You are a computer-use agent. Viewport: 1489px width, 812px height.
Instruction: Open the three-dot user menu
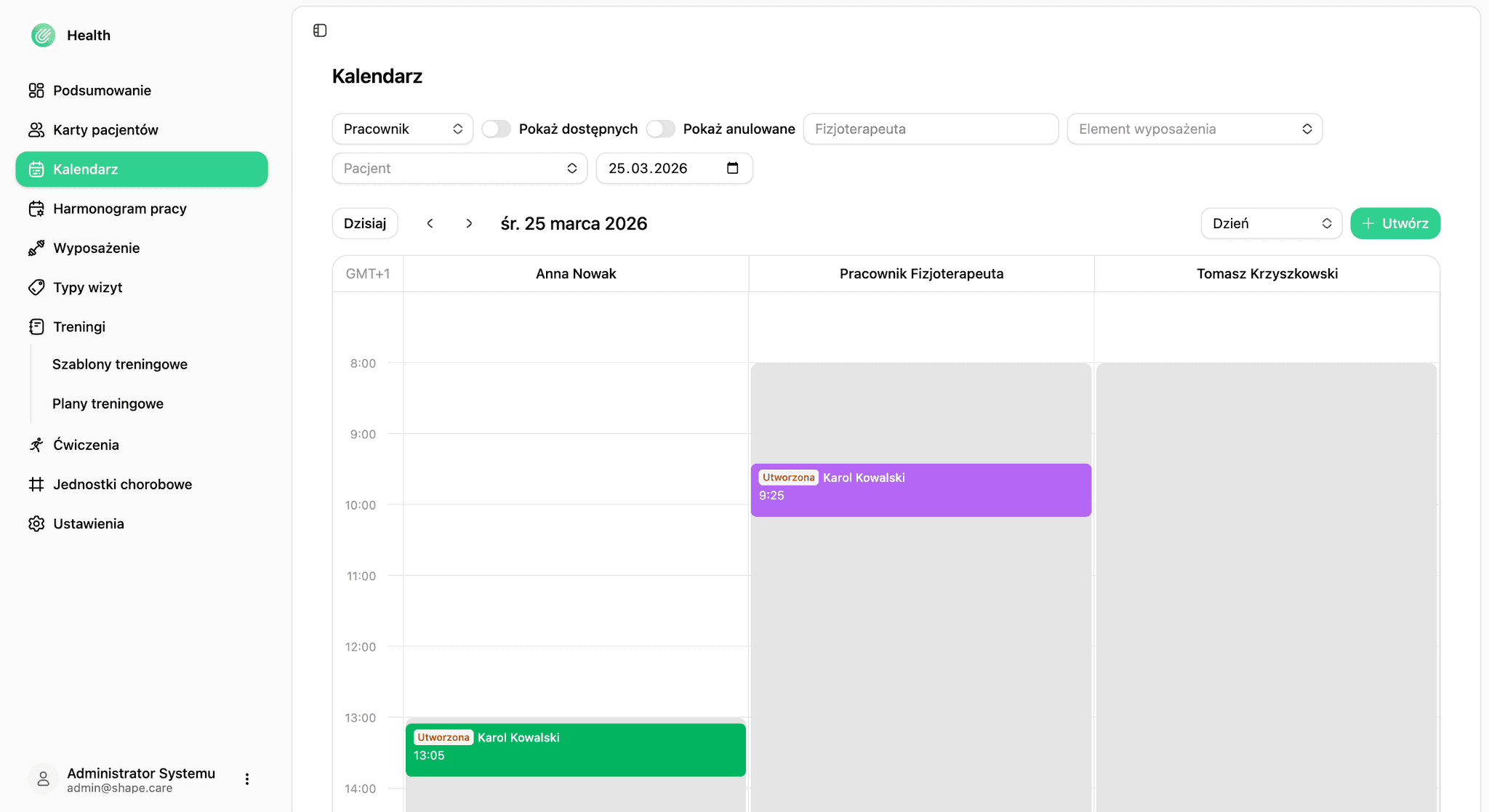[x=247, y=779]
